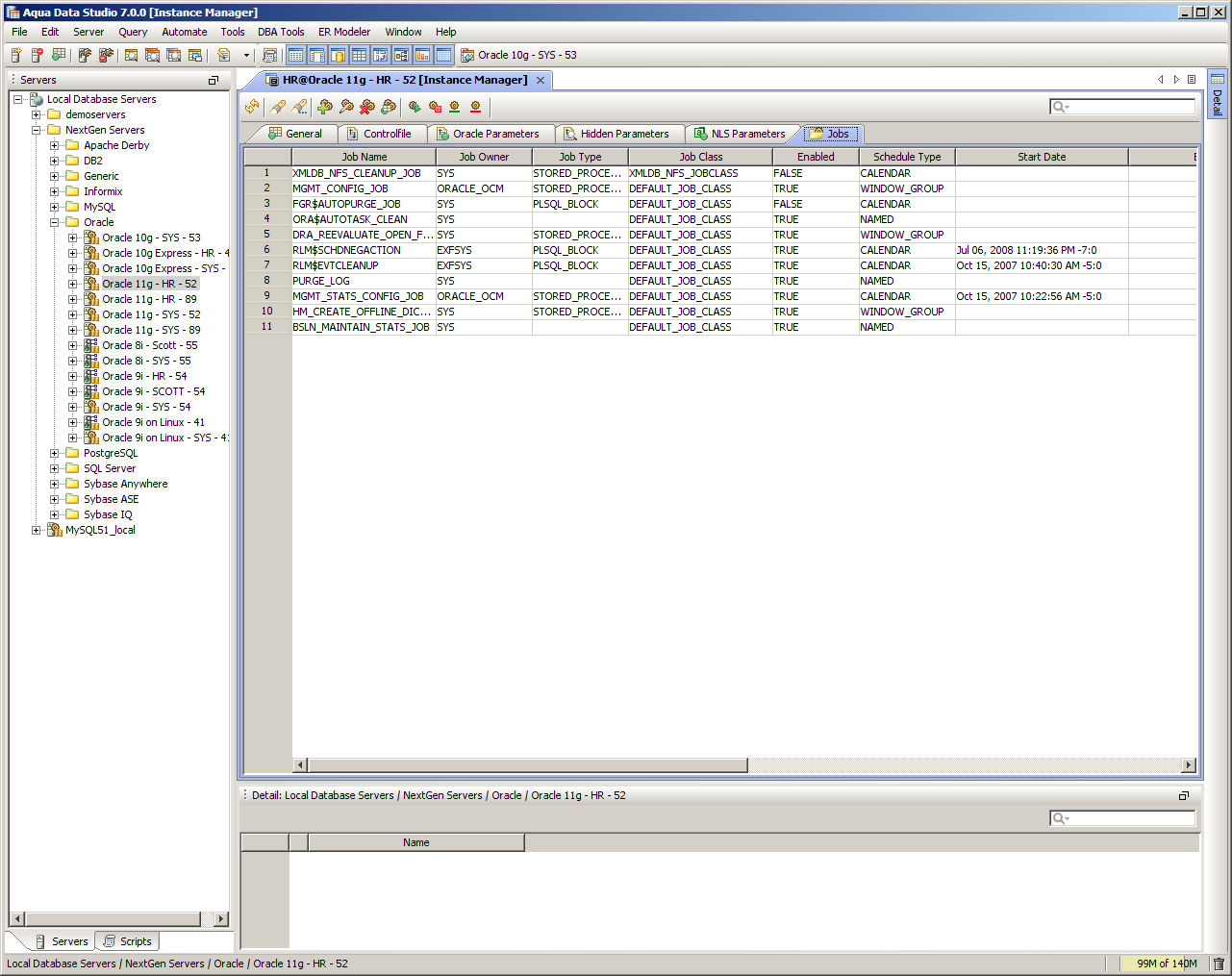Image resolution: width=1232 pixels, height=976 pixels.
Task: Click the database cylinder icon in toolbar group
Action: click(338, 55)
